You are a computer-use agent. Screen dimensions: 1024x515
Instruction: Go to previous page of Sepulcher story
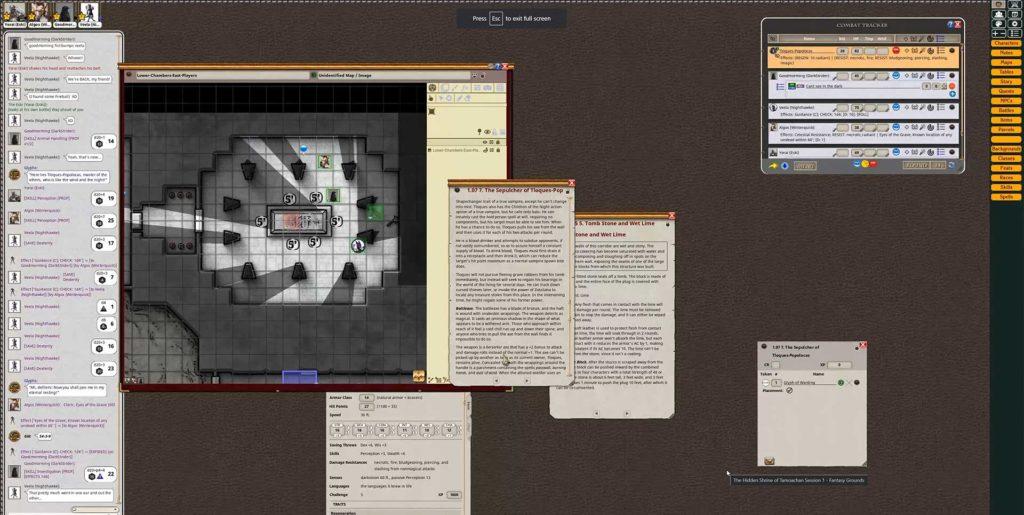pyautogui.click(x=496, y=380)
